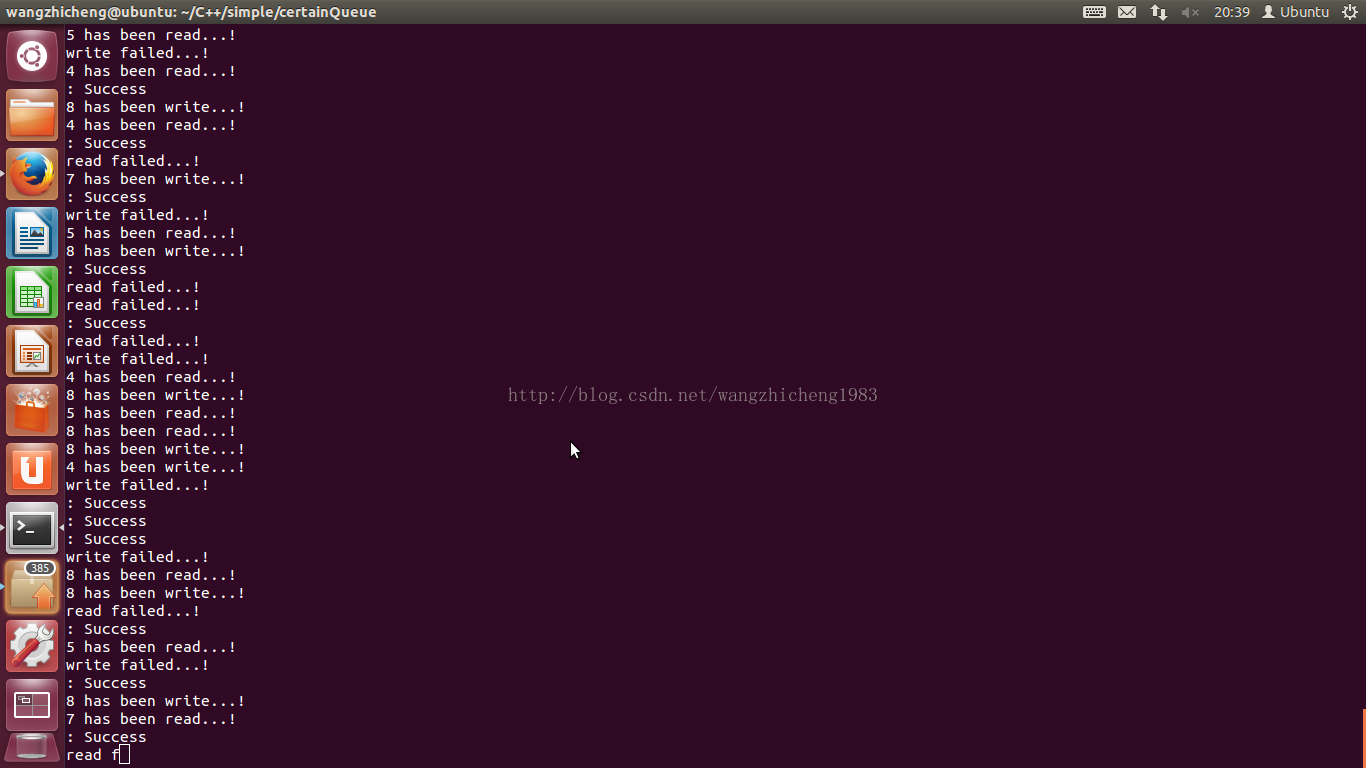1366x768 pixels.
Task: Open the Workspace Switcher icon
Action: (x=32, y=705)
